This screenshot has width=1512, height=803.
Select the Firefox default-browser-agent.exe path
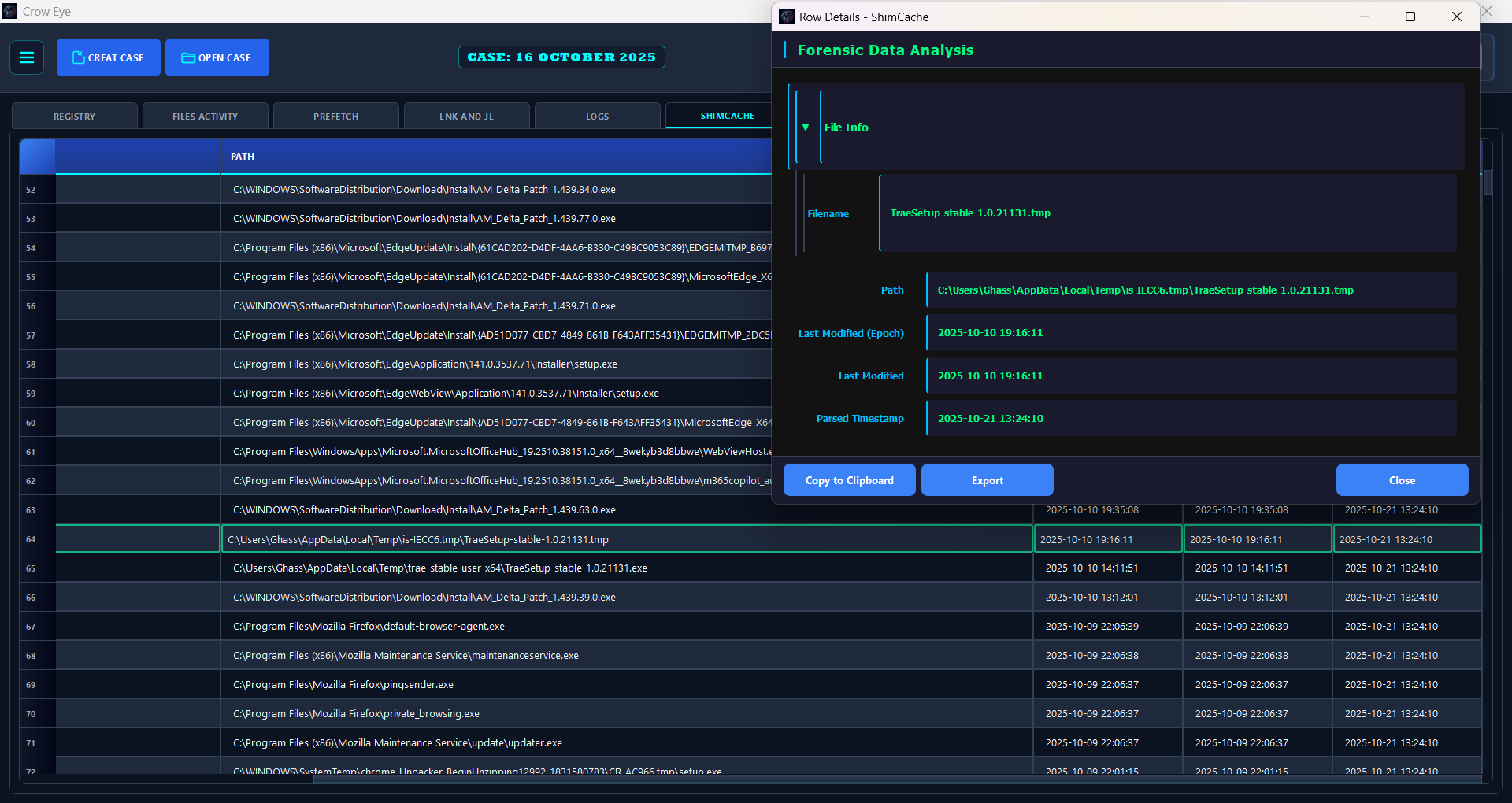(627, 627)
